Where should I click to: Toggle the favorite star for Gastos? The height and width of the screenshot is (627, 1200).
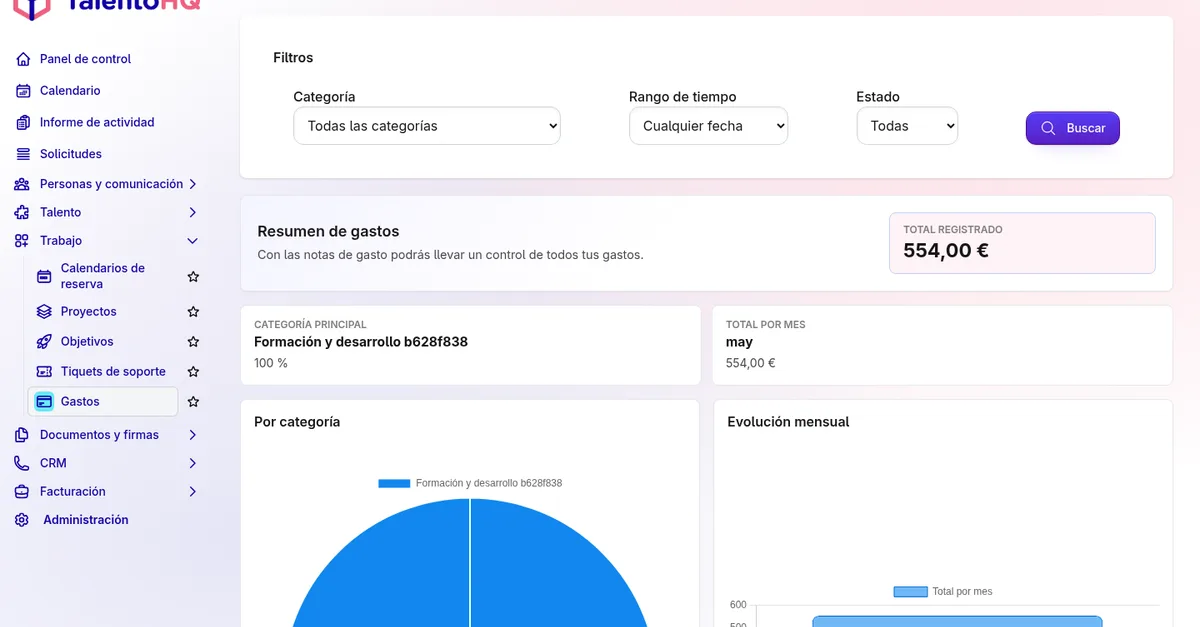194,402
